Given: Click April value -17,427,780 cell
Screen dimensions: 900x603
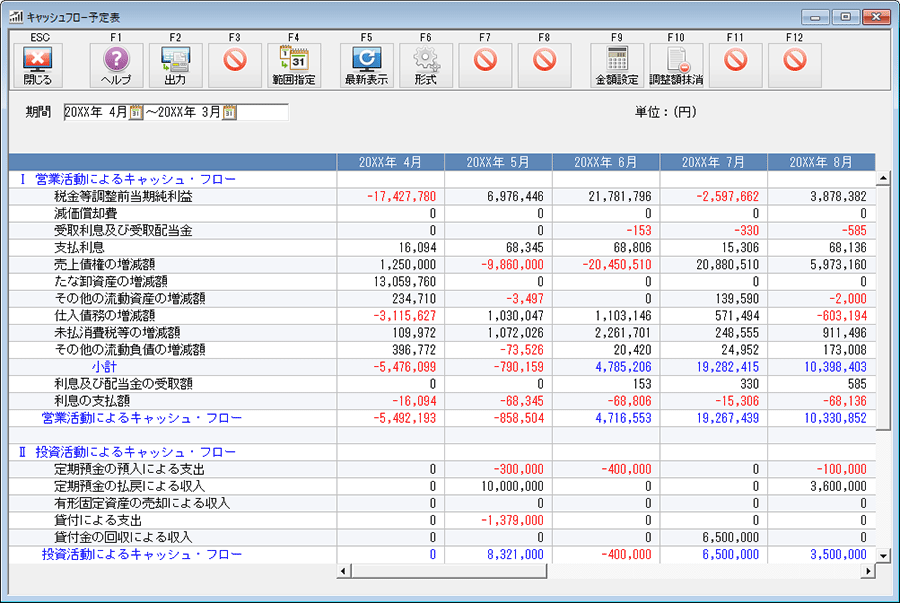Looking at the screenshot, I should [x=390, y=197].
